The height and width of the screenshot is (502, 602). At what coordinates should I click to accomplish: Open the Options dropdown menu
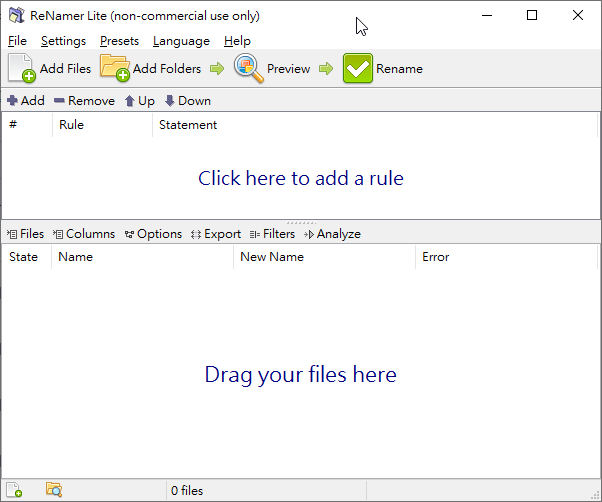point(153,234)
